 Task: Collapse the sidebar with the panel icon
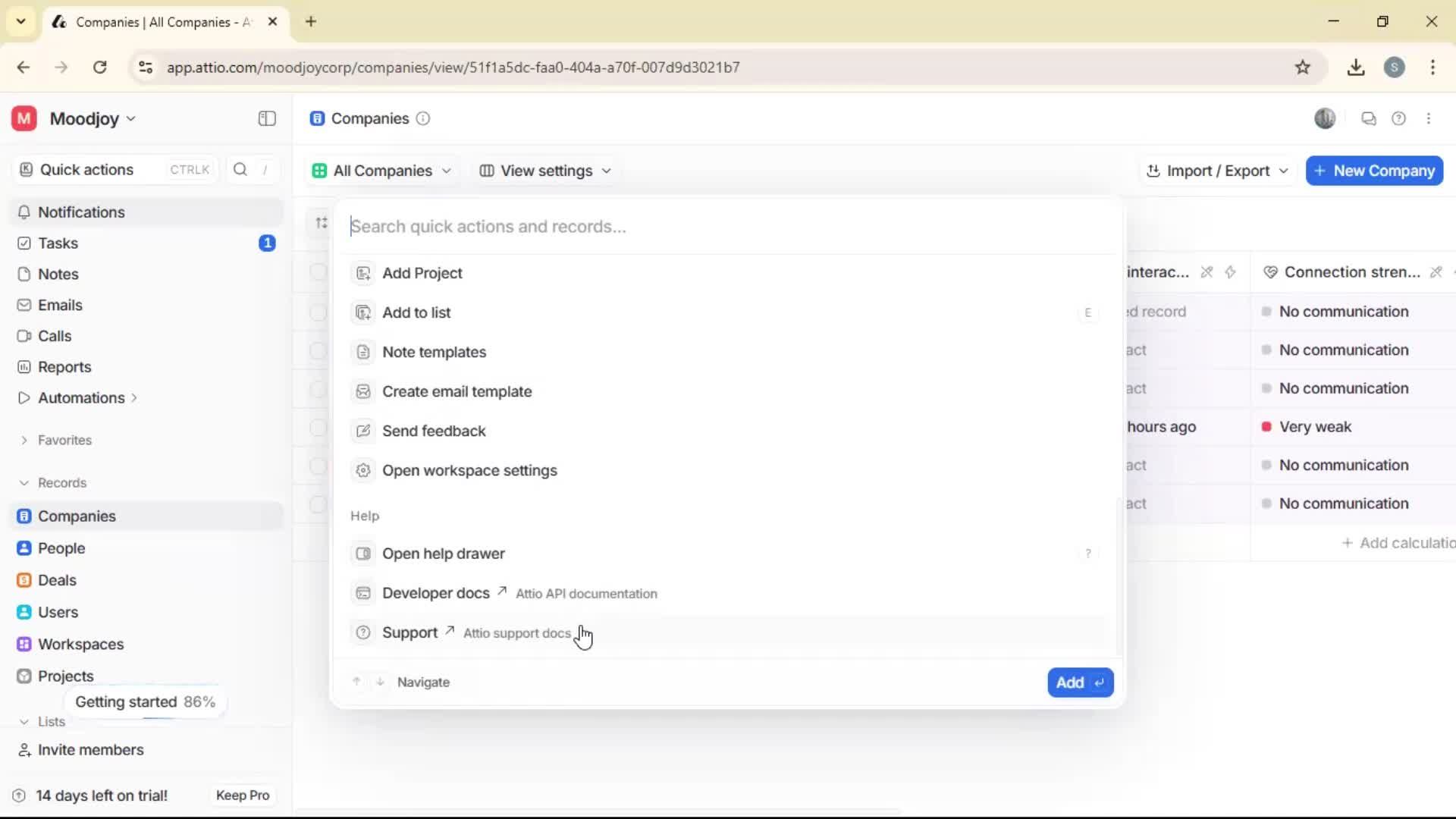[266, 118]
